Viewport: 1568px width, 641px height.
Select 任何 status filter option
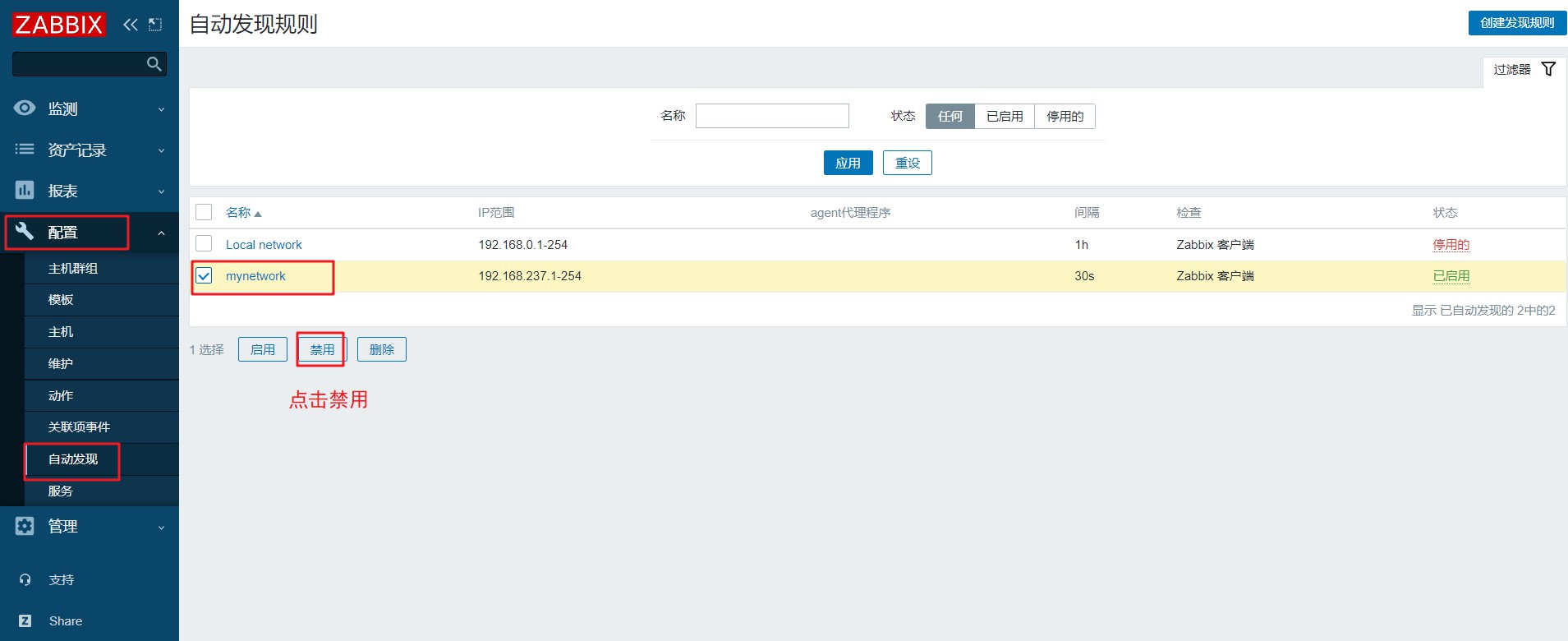tap(950, 116)
